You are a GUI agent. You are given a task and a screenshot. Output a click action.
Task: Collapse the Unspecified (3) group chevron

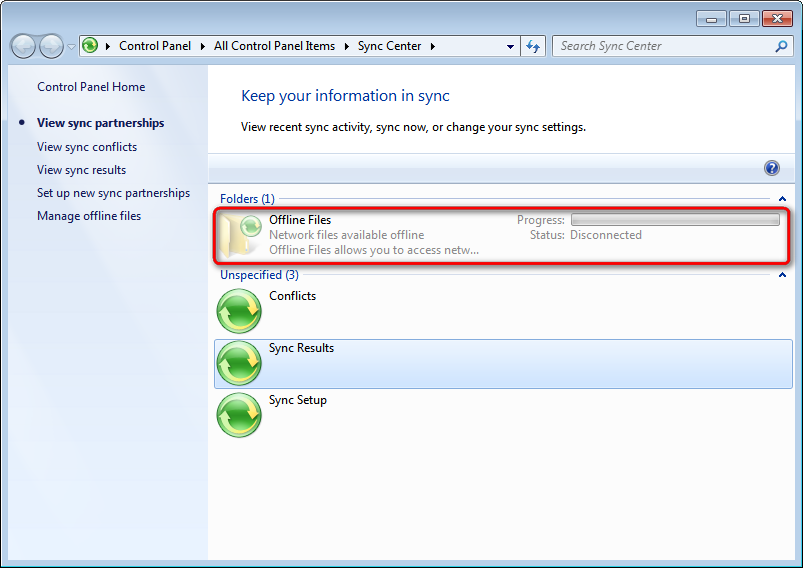tap(782, 275)
